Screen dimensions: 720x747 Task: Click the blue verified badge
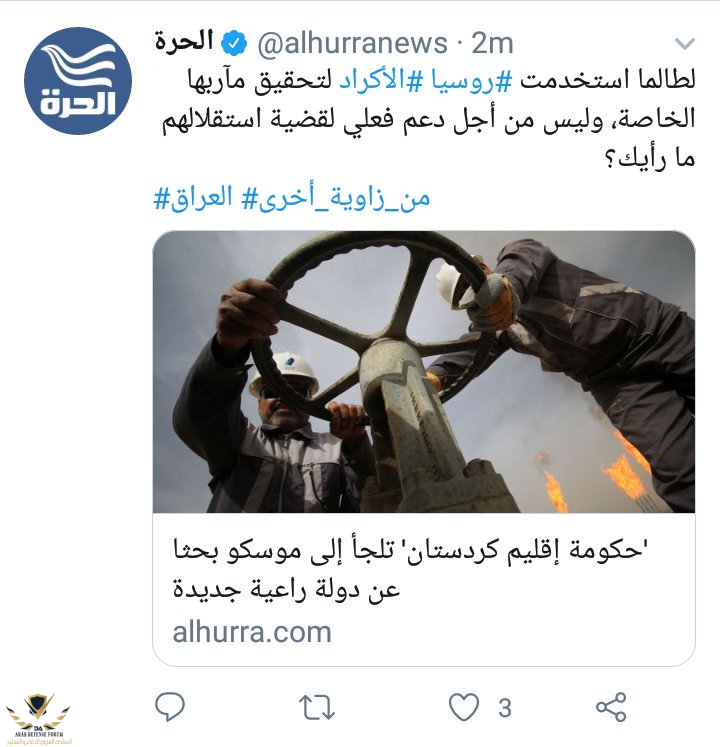[x=234, y=43]
